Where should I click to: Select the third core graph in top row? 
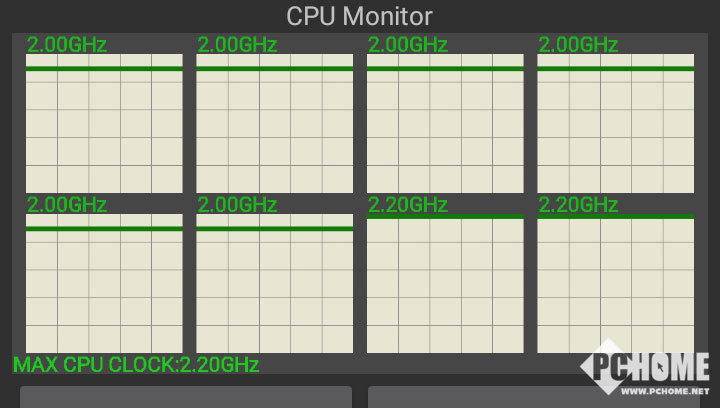coord(445,123)
